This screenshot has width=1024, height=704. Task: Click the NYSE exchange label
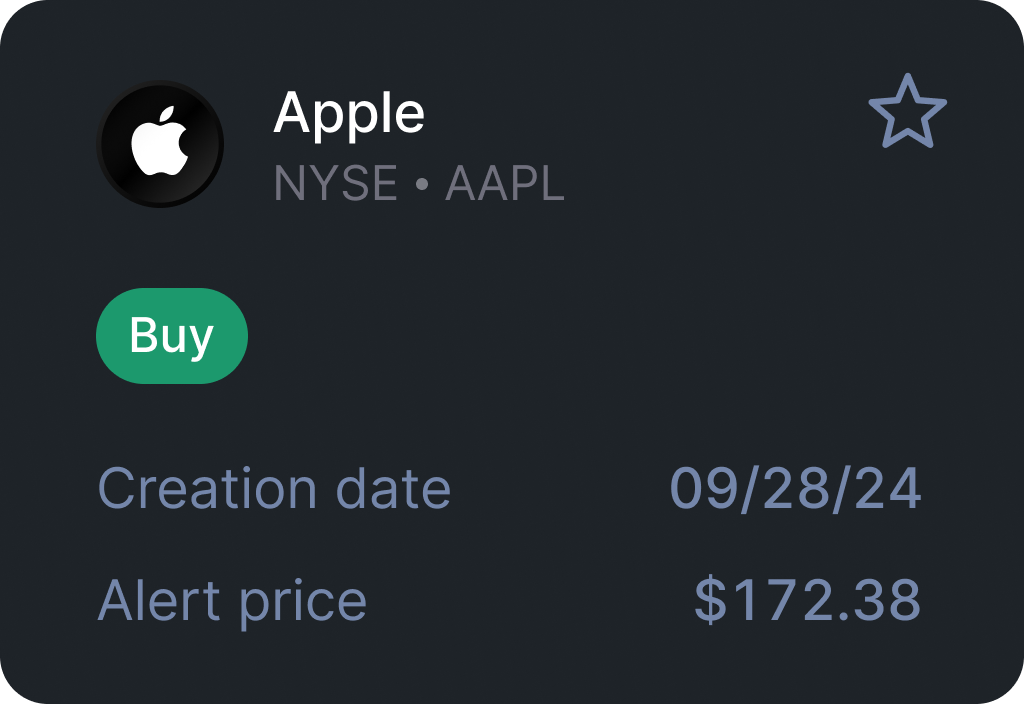pyautogui.click(x=335, y=184)
